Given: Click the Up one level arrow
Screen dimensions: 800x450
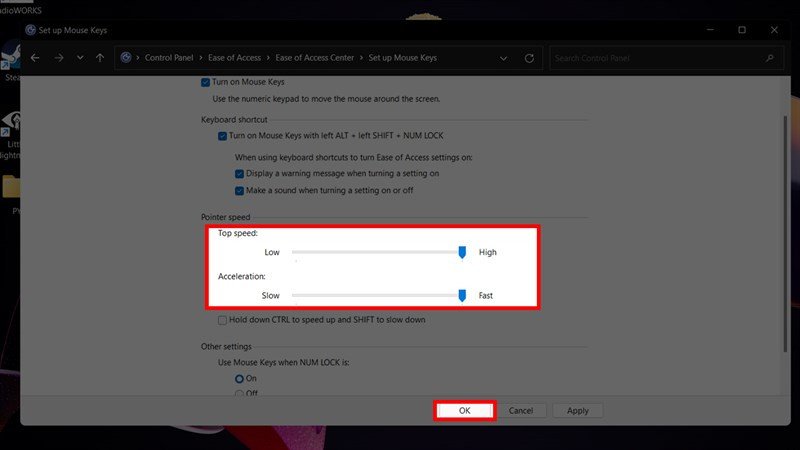Looking at the screenshot, I should (x=99, y=58).
